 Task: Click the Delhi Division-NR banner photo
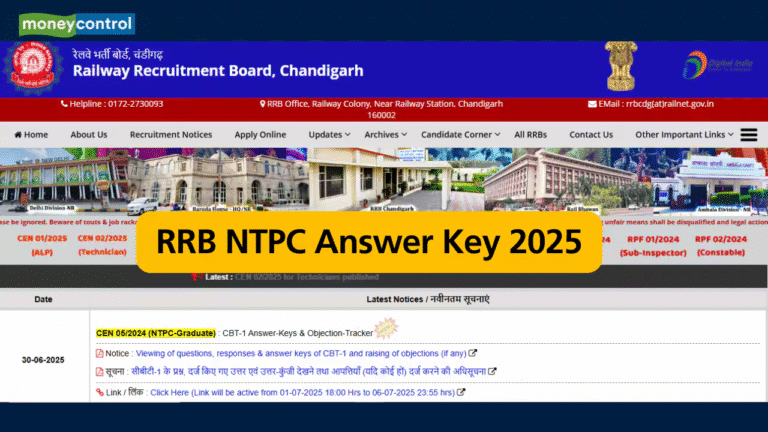click(x=64, y=180)
